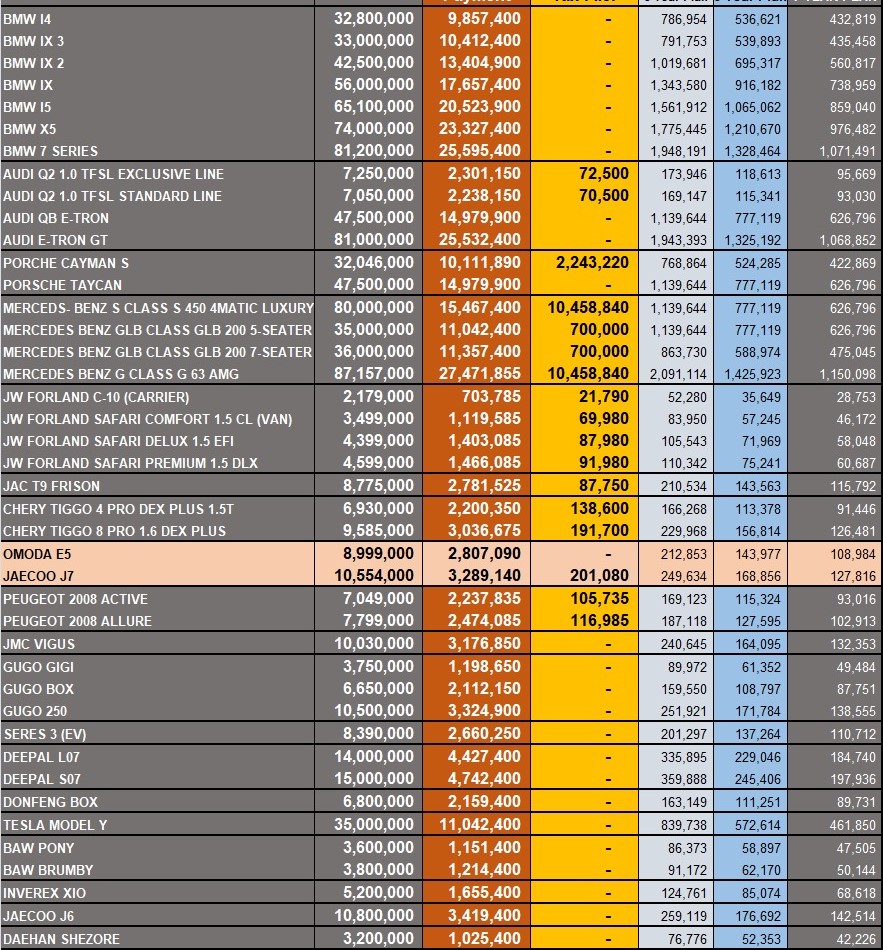The width and height of the screenshot is (883, 950).
Task: Select the PEUGEOT 2008 ALLURE cell
Action: 158,621
